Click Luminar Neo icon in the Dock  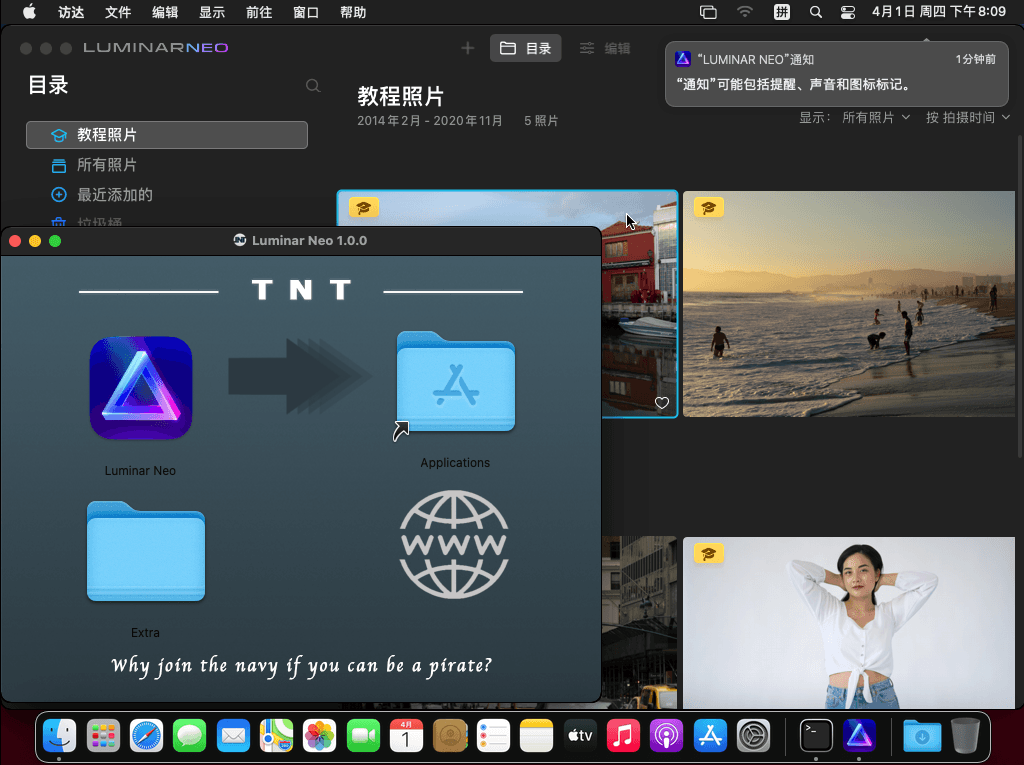click(x=859, y=736)
